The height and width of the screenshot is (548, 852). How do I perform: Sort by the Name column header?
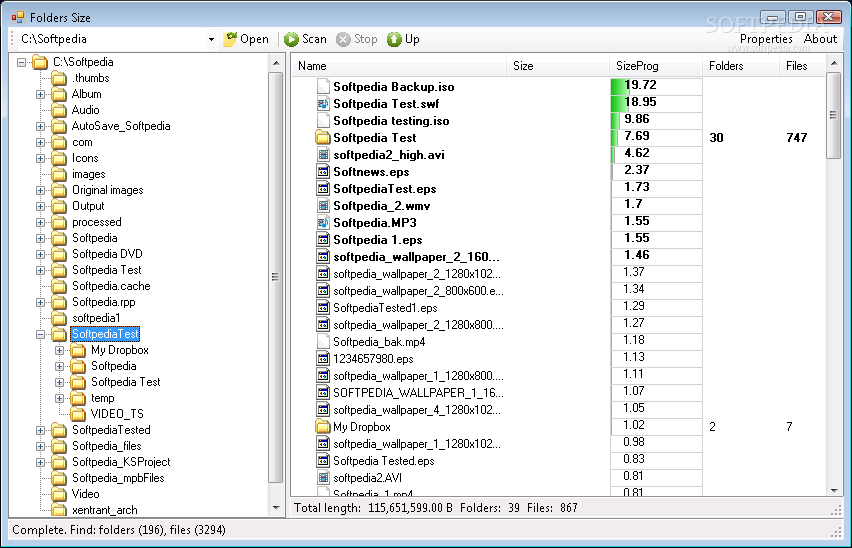[399, 66]
